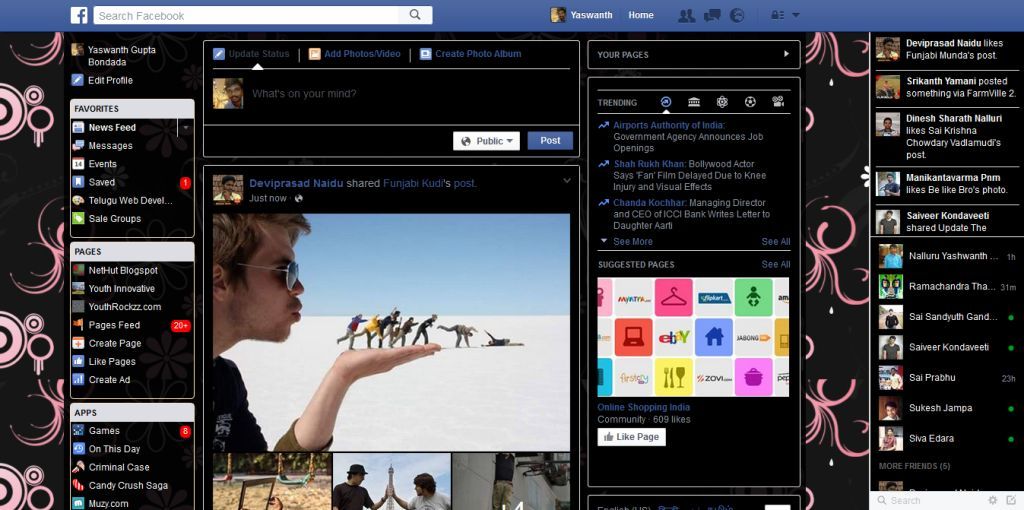Click Sale Groups tag icon

(x=78, y=219)
